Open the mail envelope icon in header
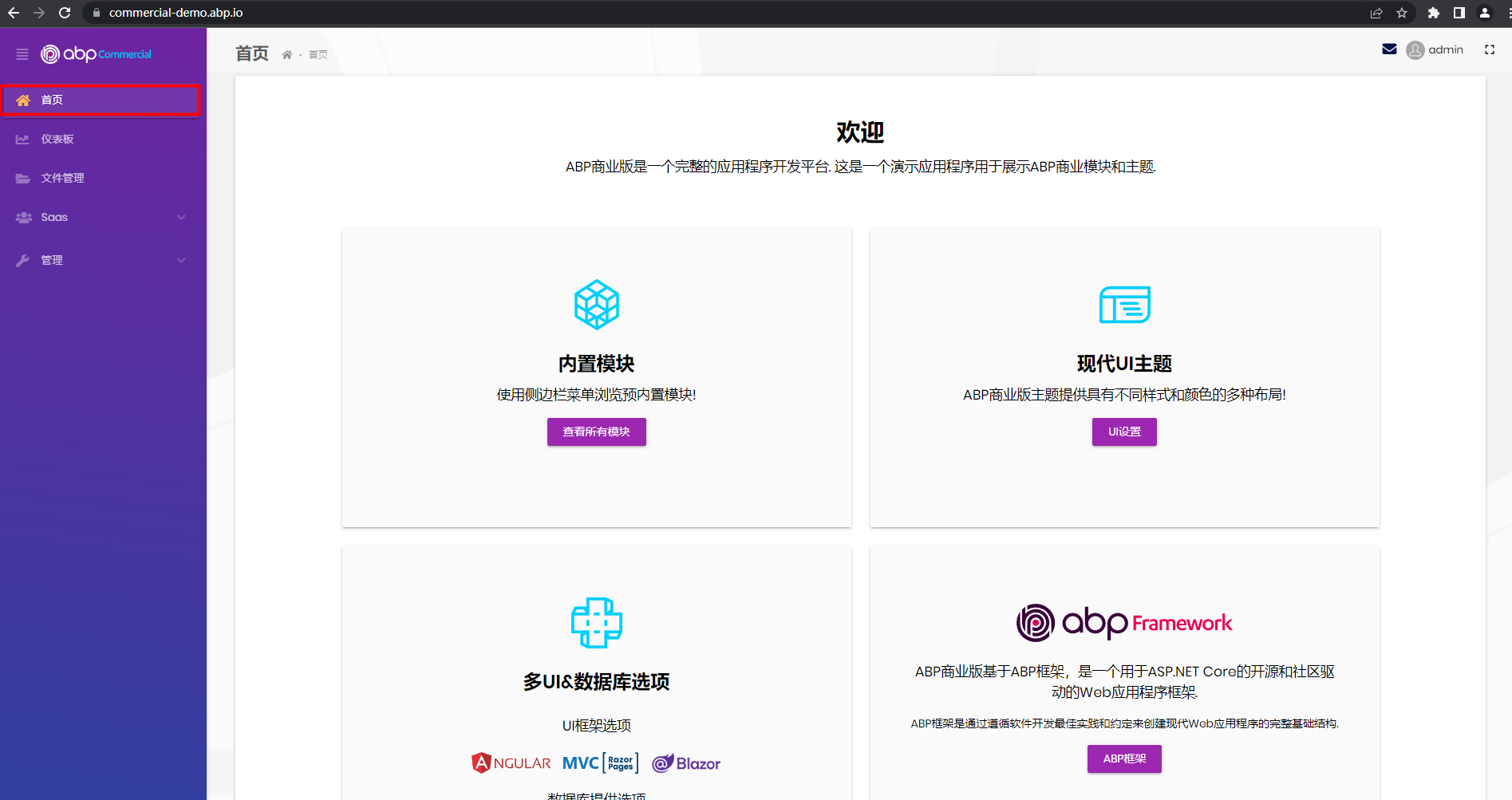The width and height of the screenshot is (1512, 800). pyautogui.click(x=1389, y=49)
